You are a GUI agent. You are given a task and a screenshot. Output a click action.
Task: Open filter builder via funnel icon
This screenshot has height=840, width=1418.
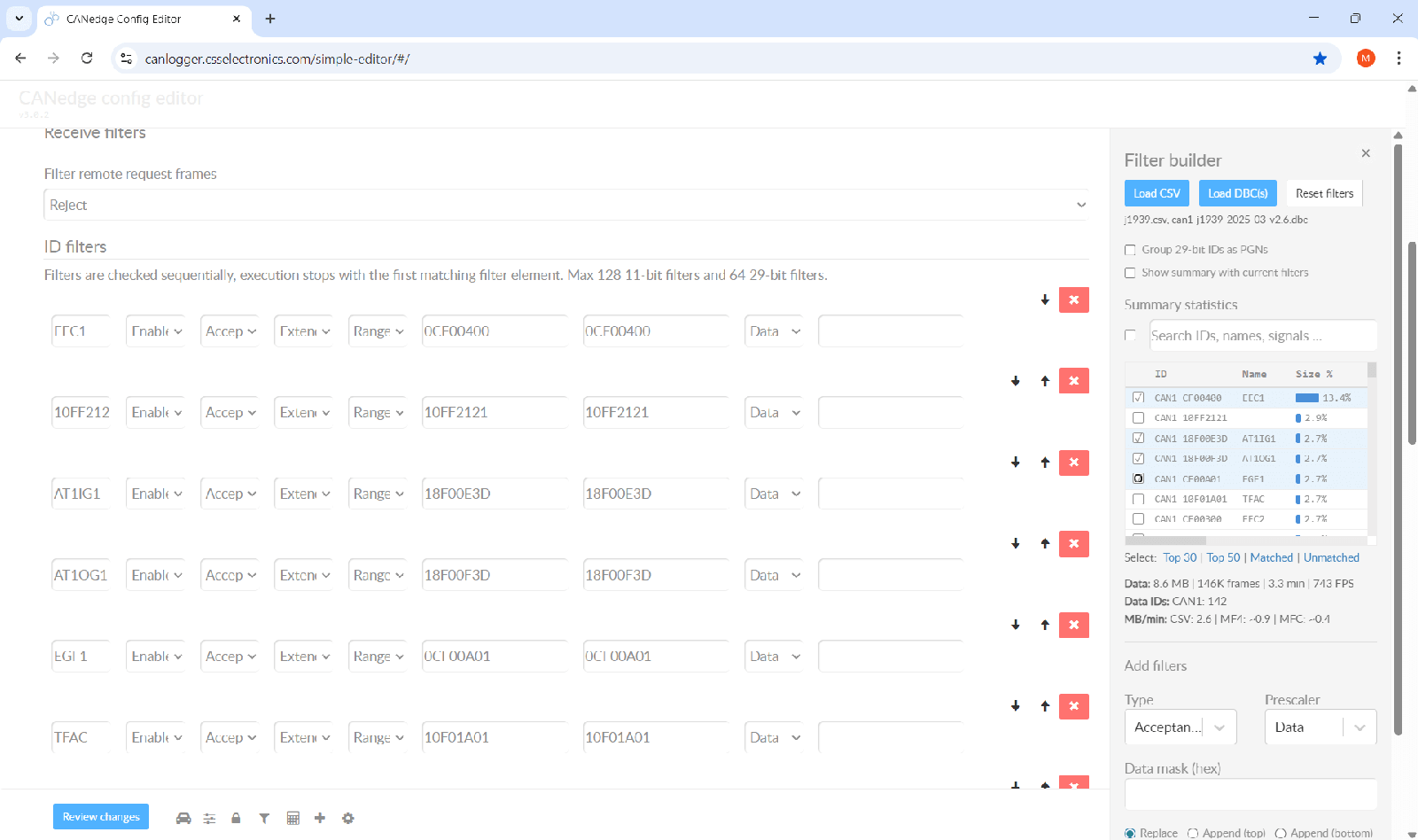264,818
